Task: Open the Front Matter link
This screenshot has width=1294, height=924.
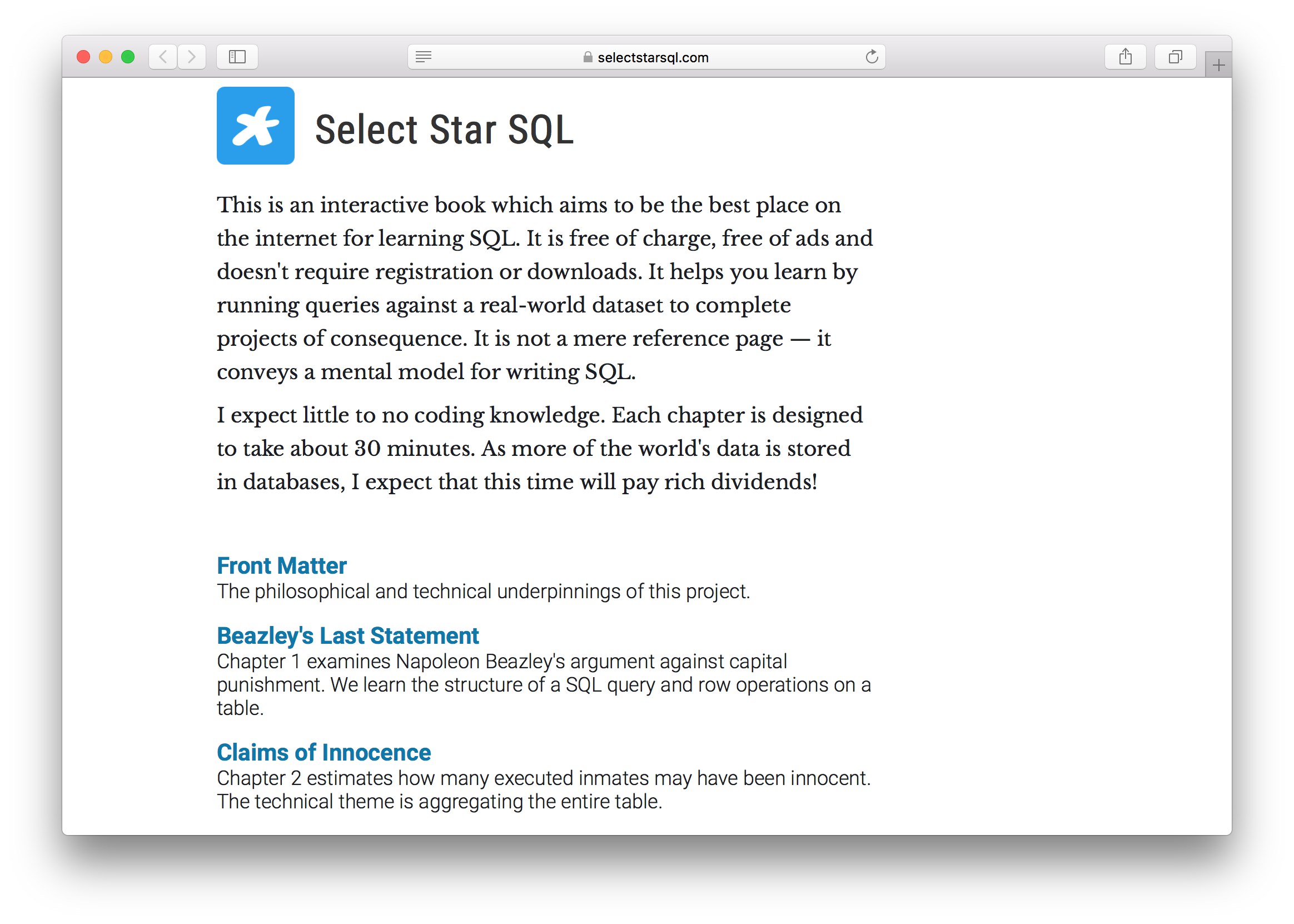Action: coord(282,566)
